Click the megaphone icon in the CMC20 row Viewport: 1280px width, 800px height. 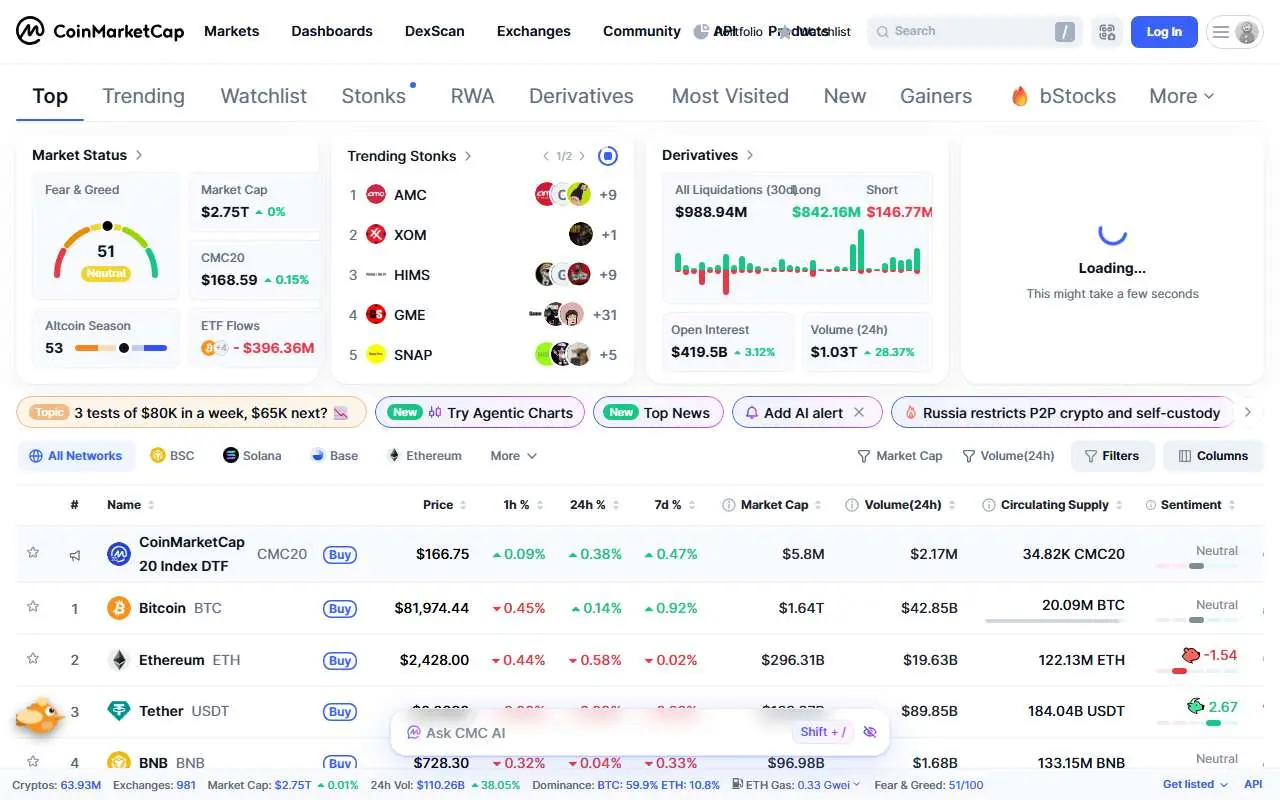tap(75, 555)
